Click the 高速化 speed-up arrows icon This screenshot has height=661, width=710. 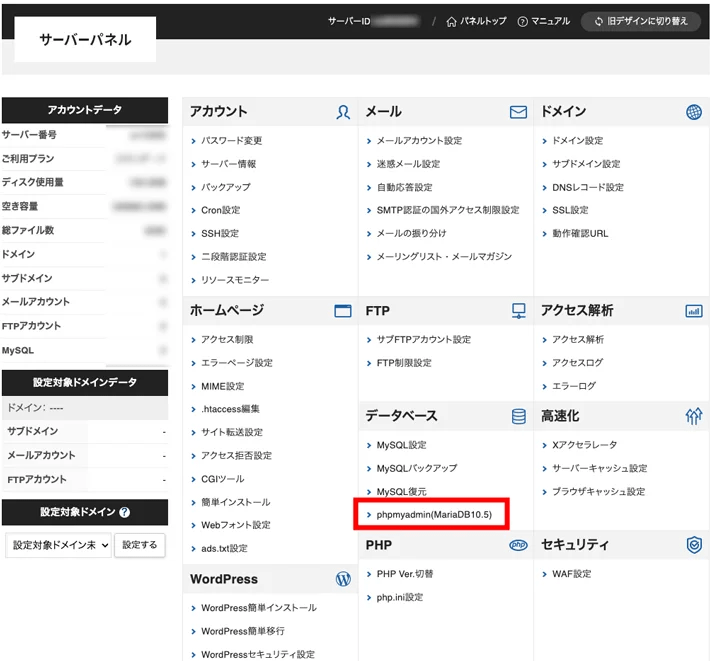(693, 416)
